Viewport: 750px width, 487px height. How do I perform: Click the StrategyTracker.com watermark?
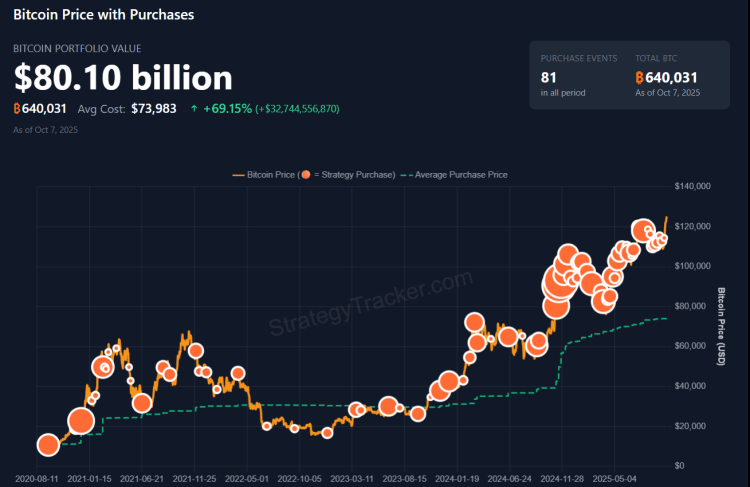click(x=370, y=299)
